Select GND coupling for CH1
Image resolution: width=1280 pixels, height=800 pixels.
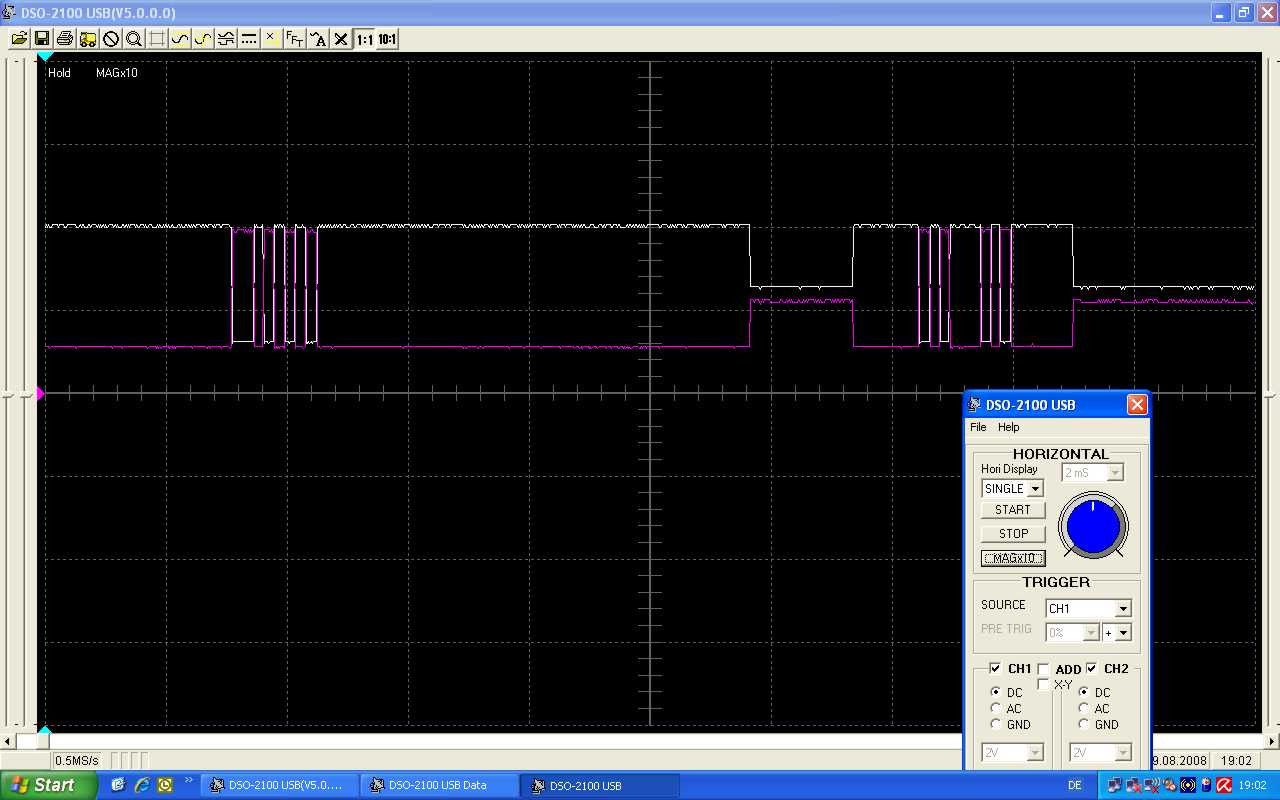996,724
